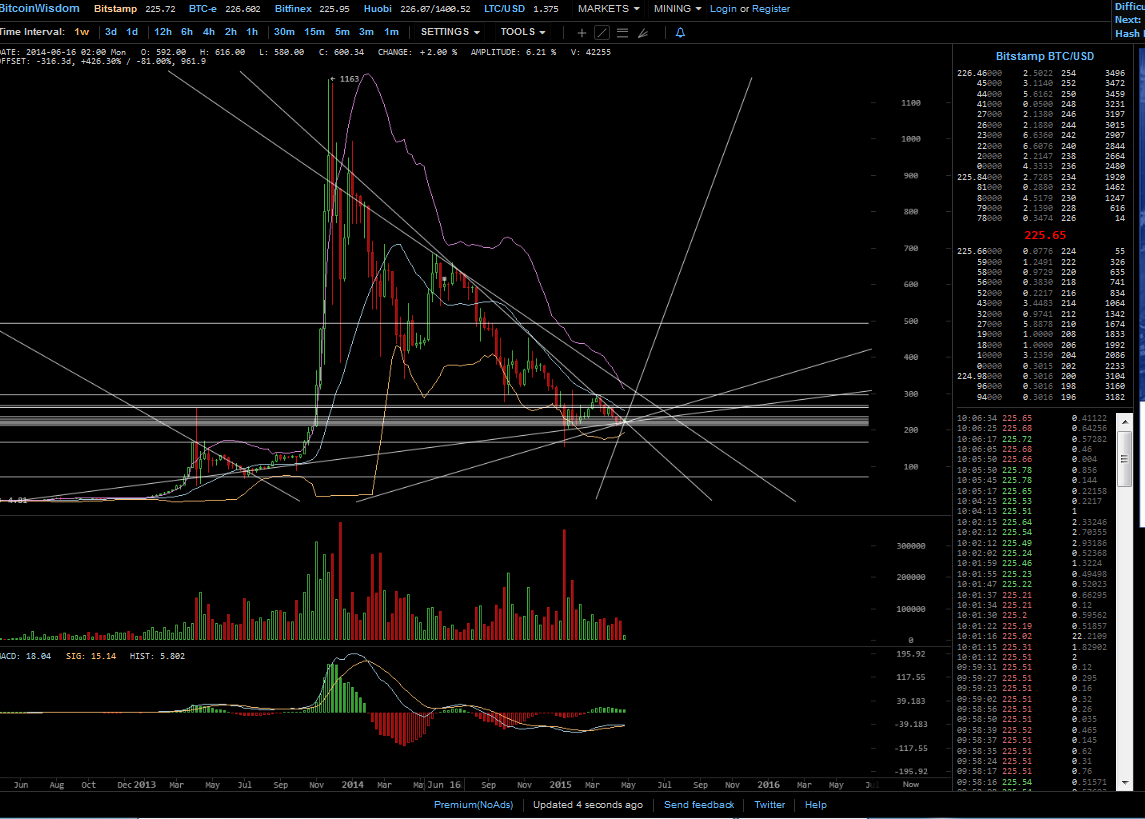
Task: Switch to 1d time interval
Action: (x=132, y=32)
